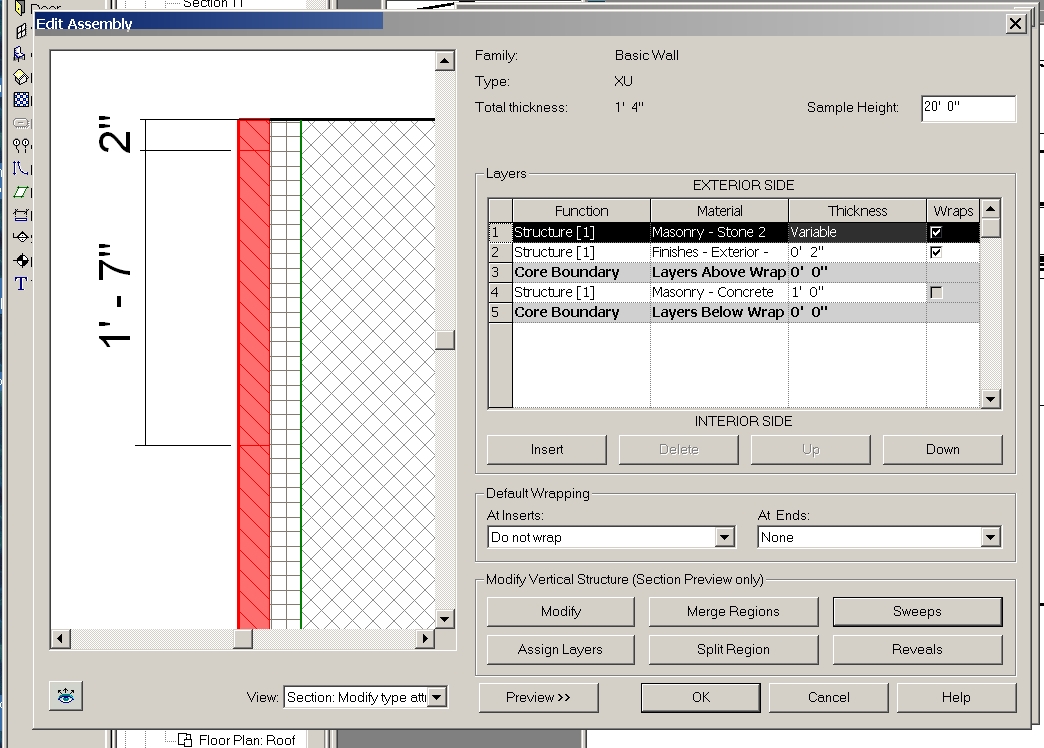Select the Window tool in background toolbar
1044x748 pixels.
click(21, 31)
